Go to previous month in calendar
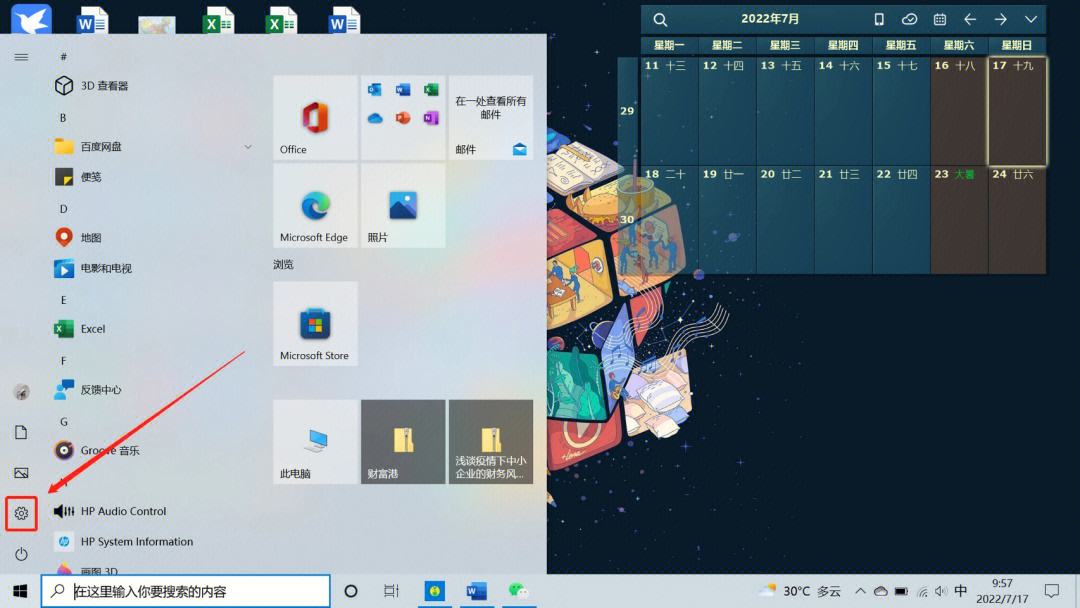 point(970,19)
